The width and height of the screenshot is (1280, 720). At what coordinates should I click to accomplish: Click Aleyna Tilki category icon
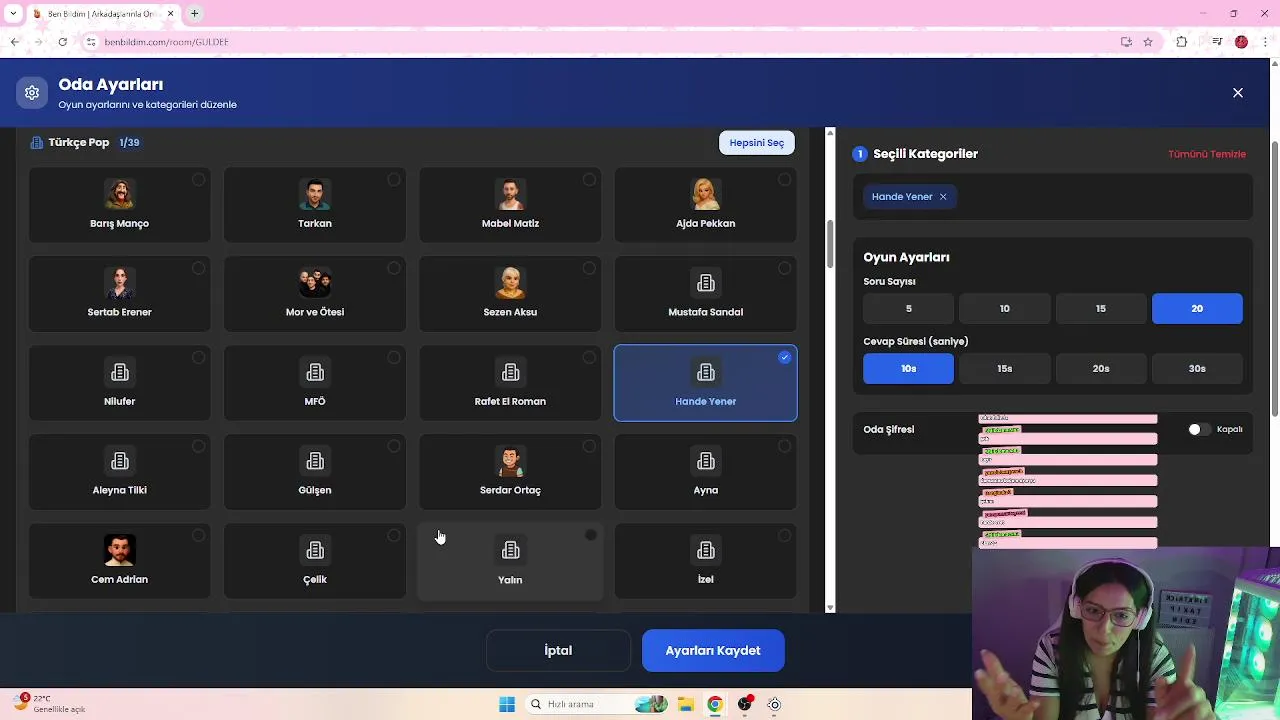119,461
